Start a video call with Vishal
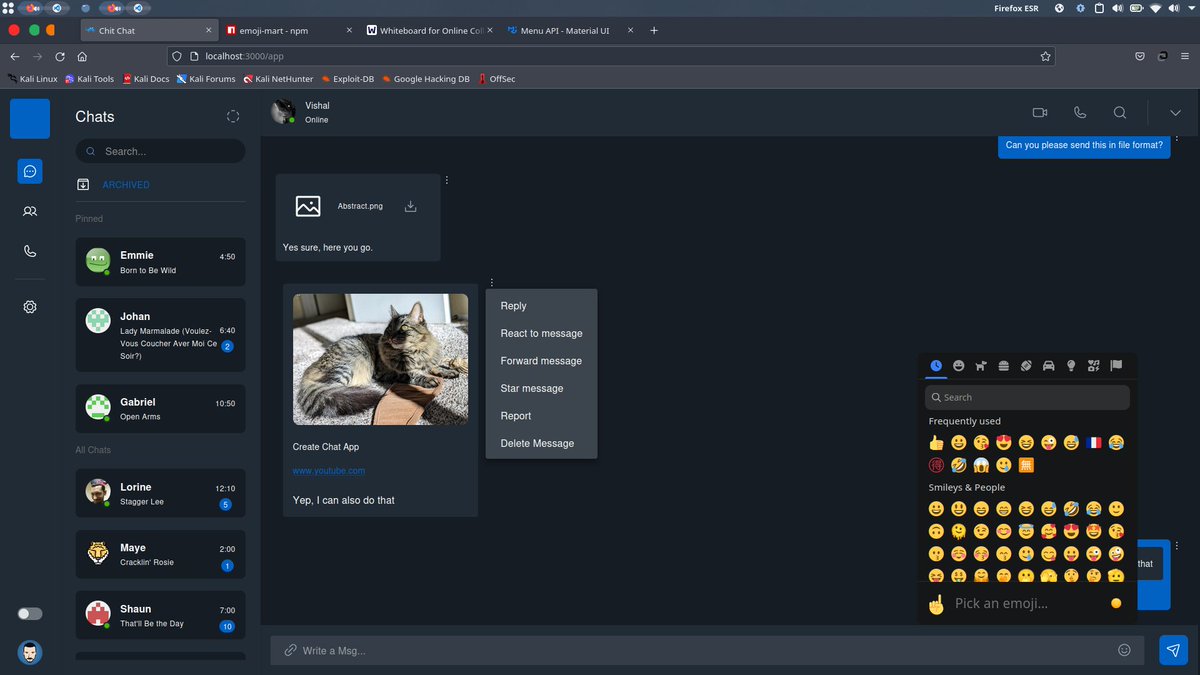The width and height of the screenshot is (1200, 675). click(1039, 112)
